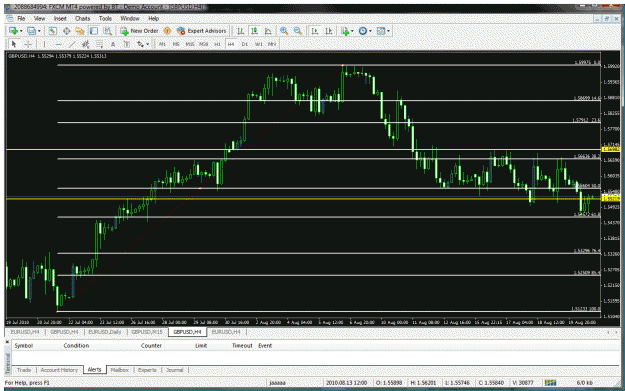625x391 pixels.
Task: Select the Arrows drawing tool
Action: point(140,44)
